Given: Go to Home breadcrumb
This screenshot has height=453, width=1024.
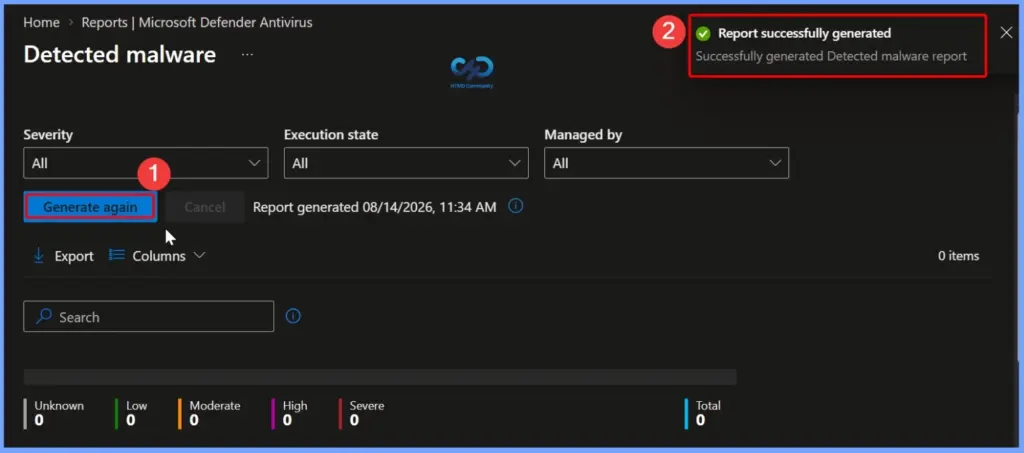Looking at the screenshot, I should [x=41, y=22].
